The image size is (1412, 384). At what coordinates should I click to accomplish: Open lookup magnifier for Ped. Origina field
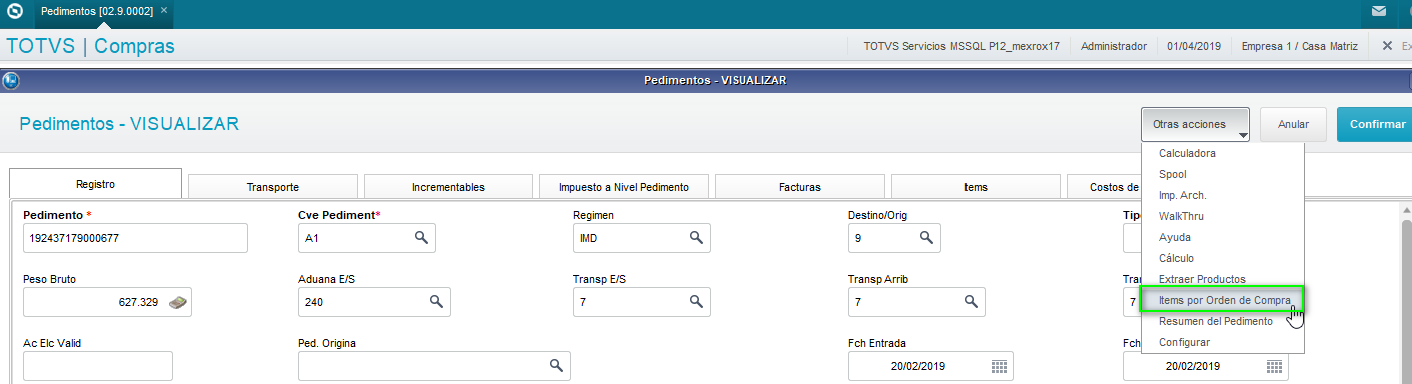tap(556, 366)
